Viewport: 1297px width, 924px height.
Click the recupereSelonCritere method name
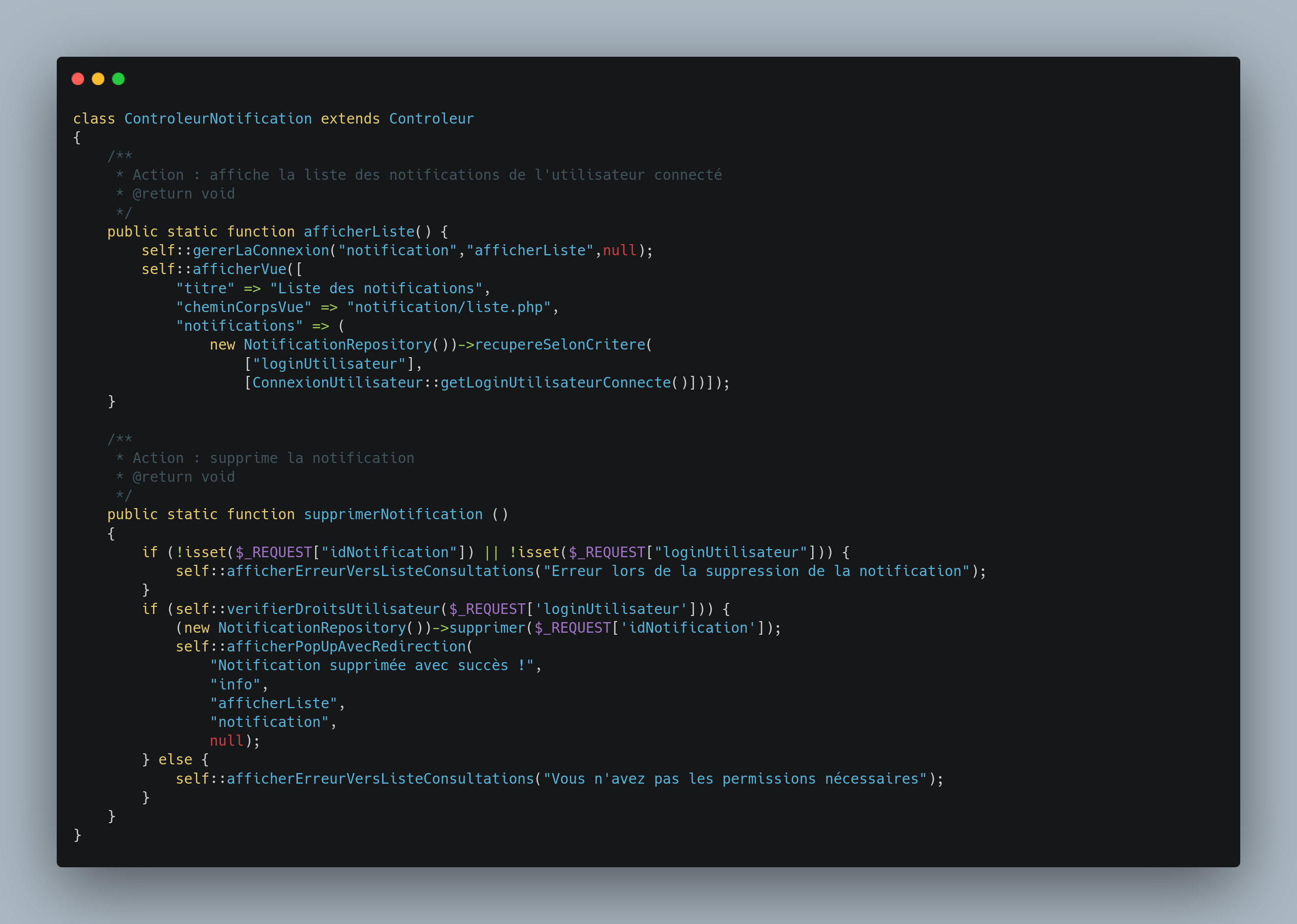tap(560, 345)
